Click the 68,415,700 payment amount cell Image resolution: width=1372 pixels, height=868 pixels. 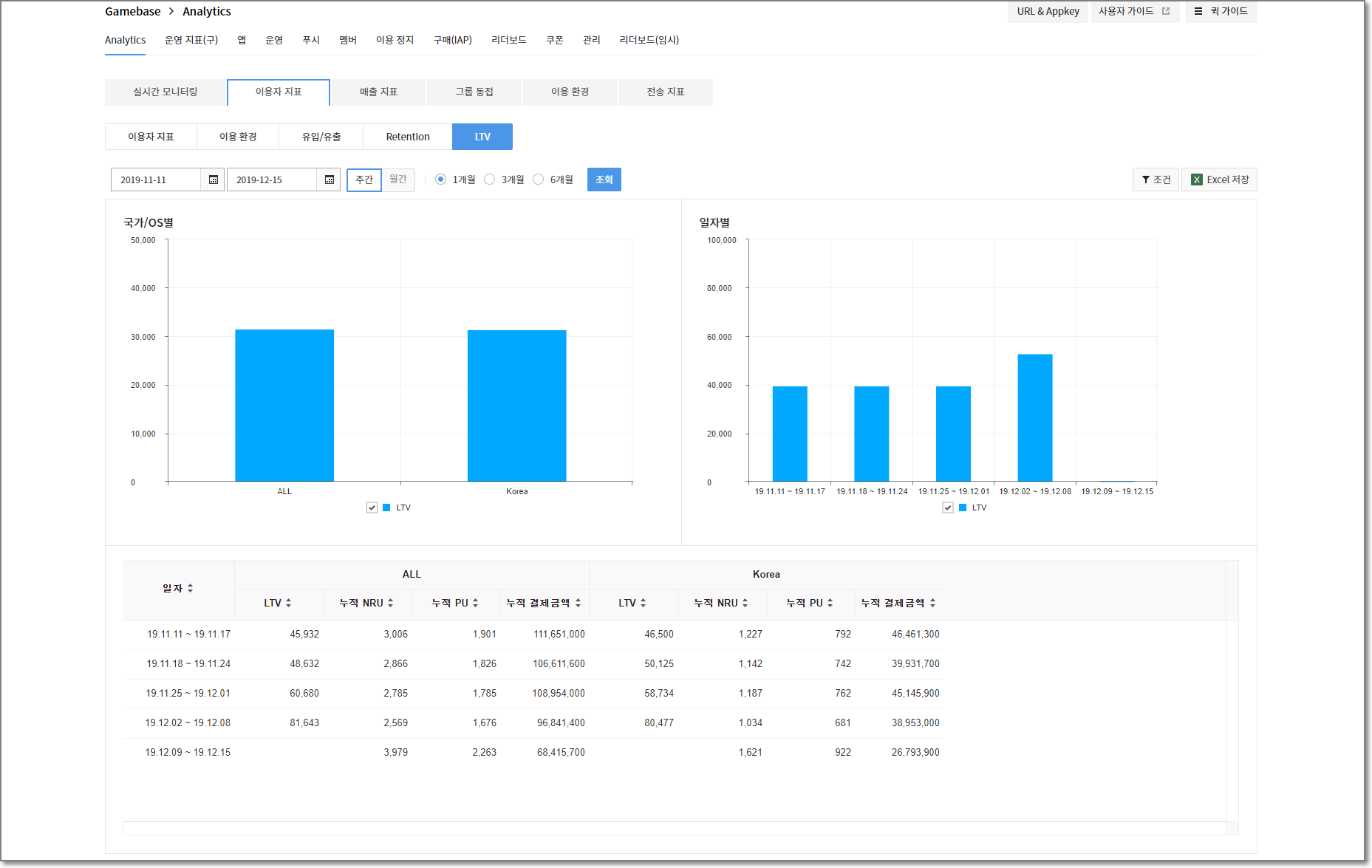(x=561, y=752)
